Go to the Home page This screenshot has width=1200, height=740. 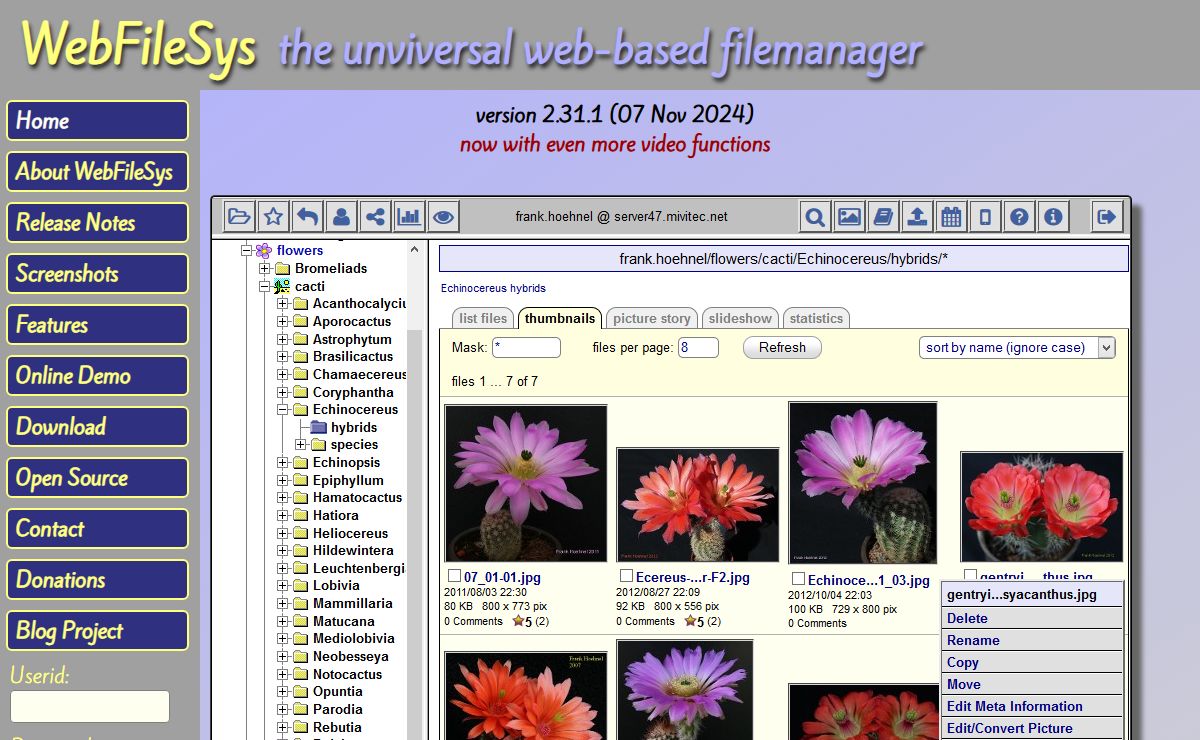pos(97,121)
